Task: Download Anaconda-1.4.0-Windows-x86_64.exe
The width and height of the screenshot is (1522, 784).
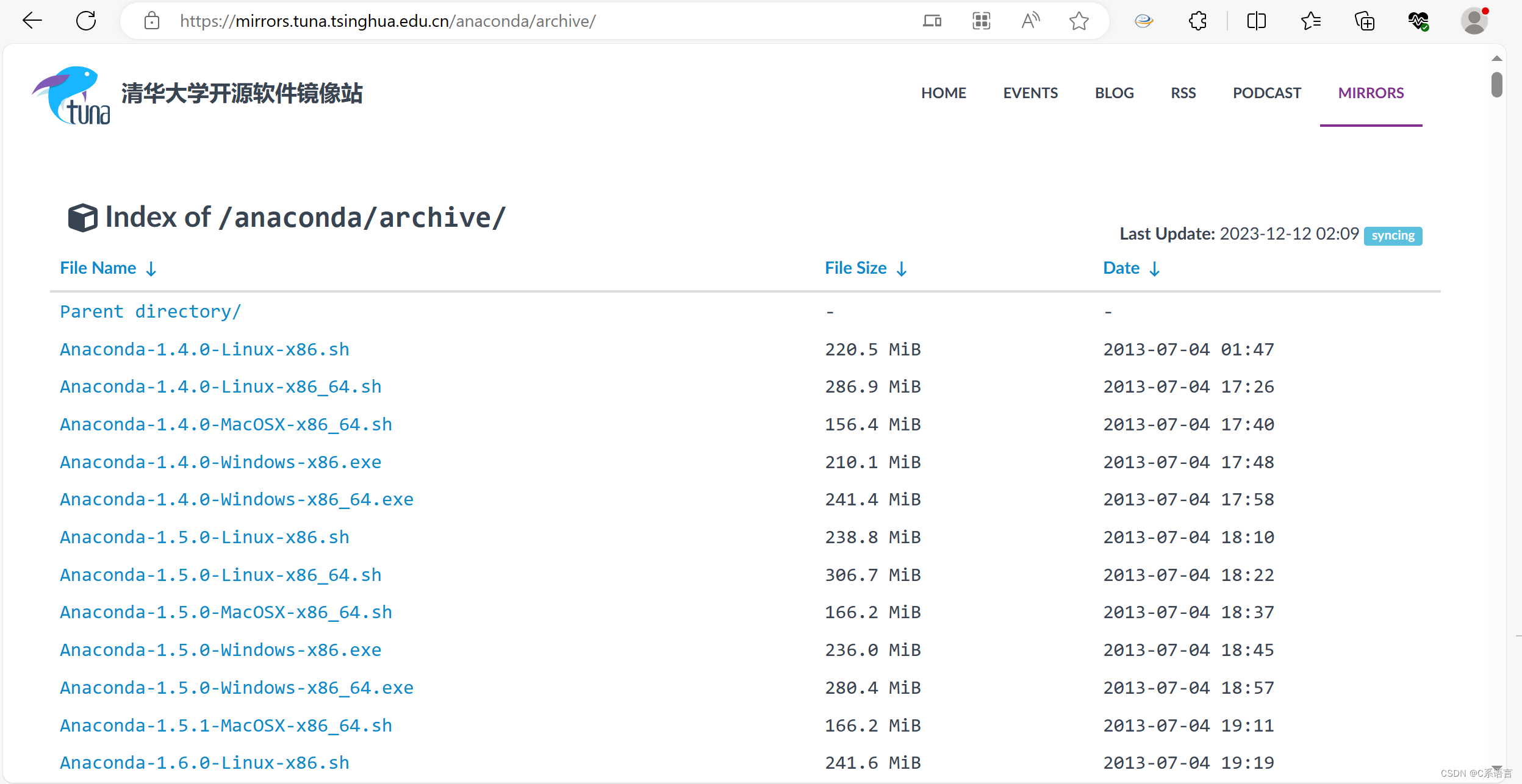Action: click(237, 499)
